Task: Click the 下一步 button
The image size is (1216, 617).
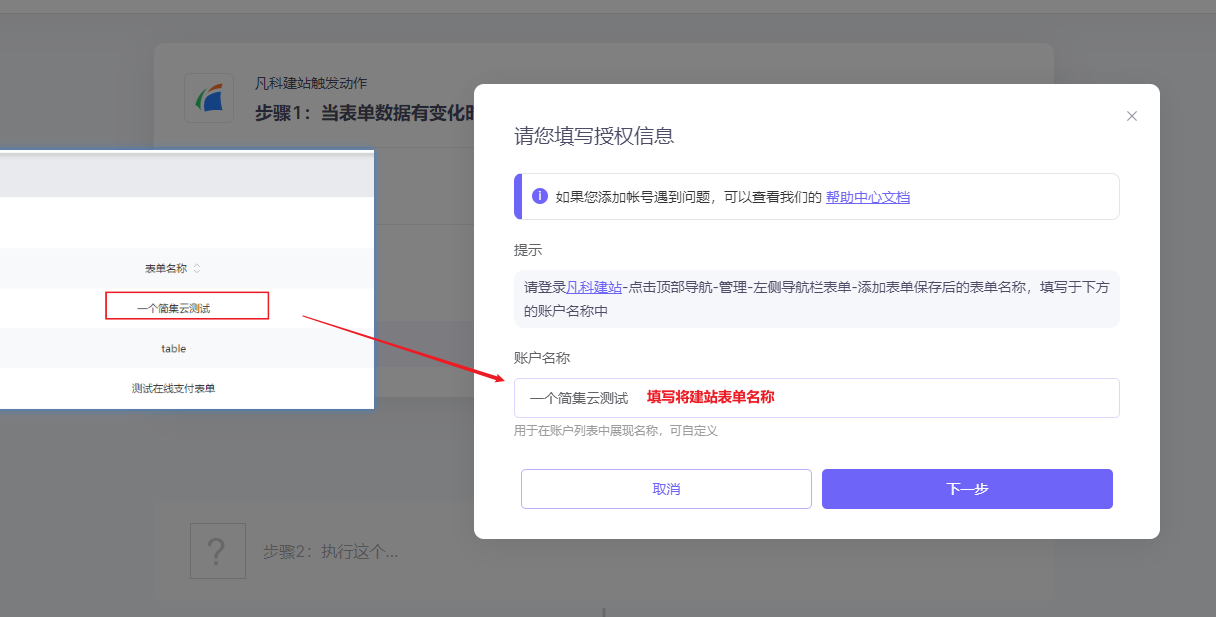Action: coord(967,489)
